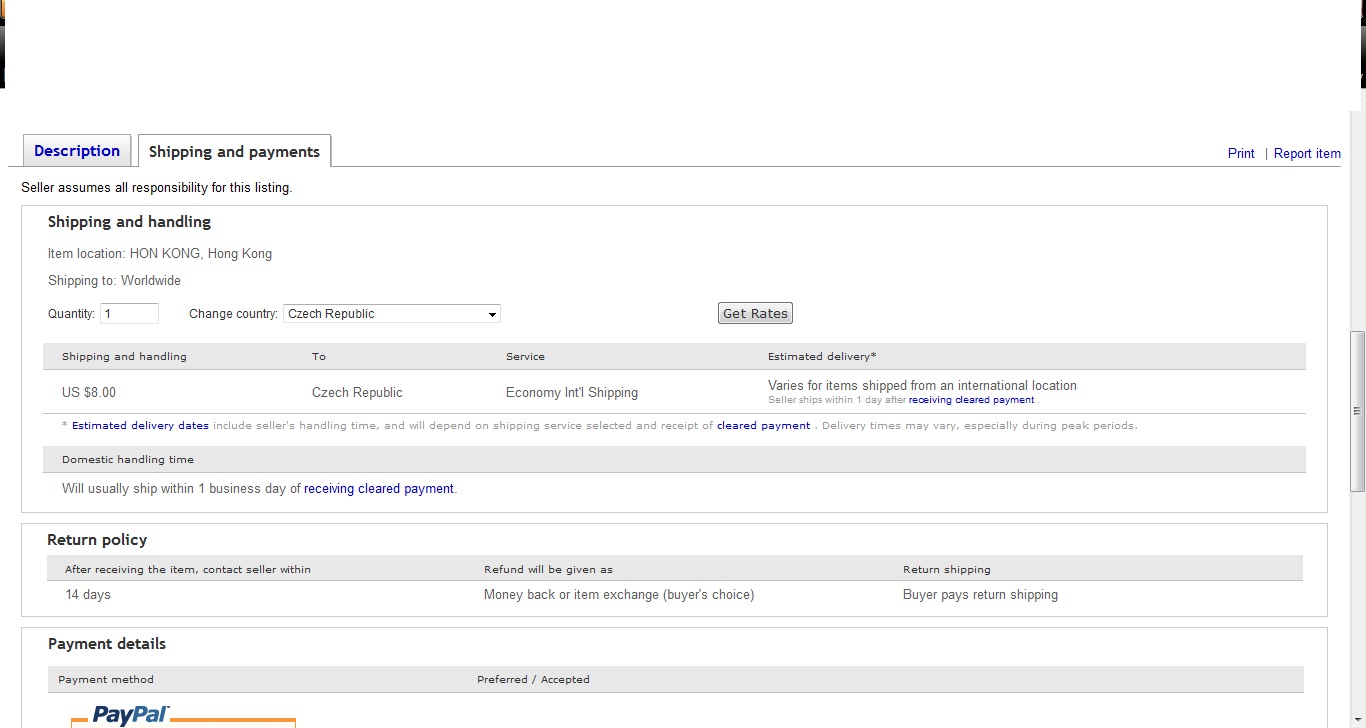Open the Report item link
1366x728 pixels.
1307,153
